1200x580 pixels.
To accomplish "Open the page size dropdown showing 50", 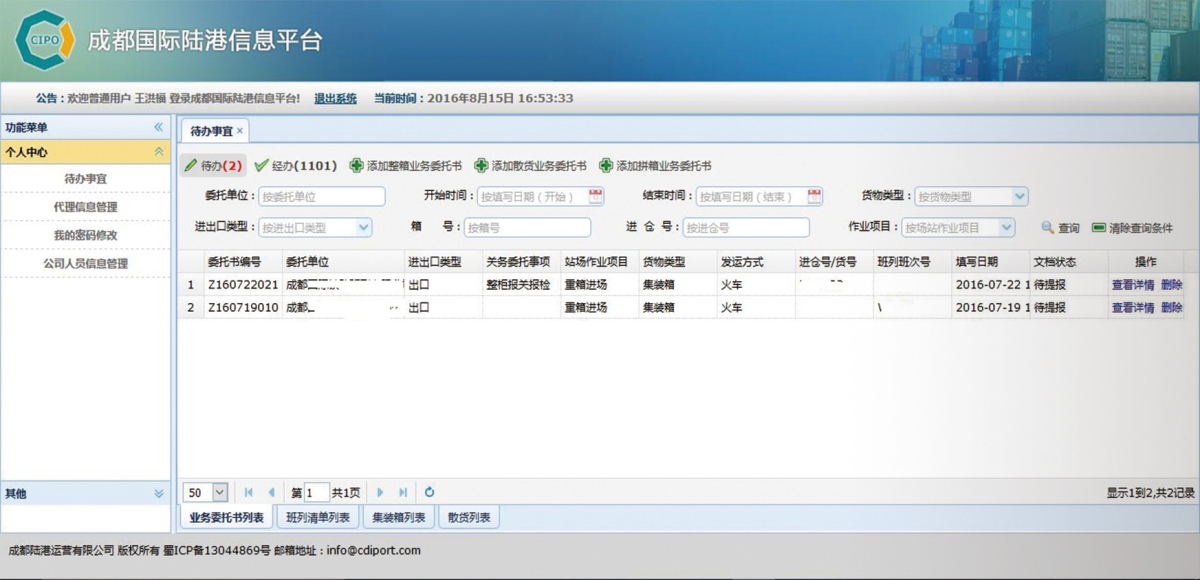I will tap(219, 492).
